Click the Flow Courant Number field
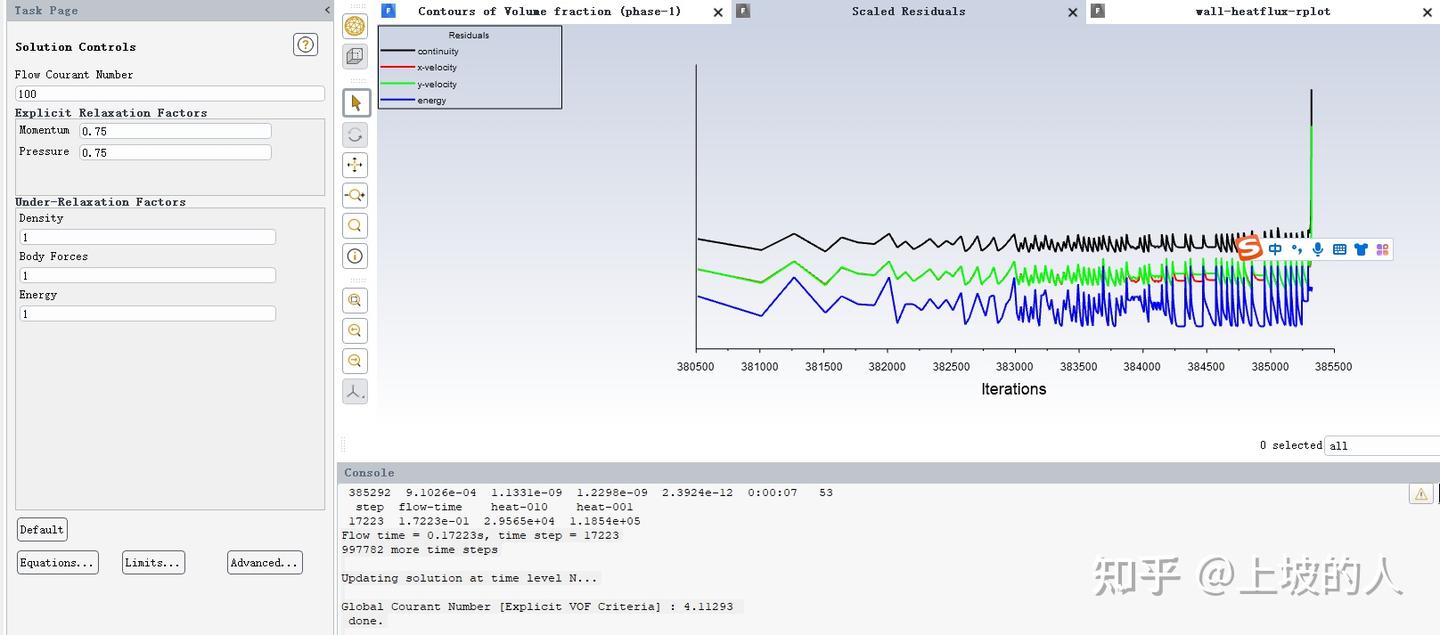The width and height of the screenshot is (1440, 635). coord(170,93)
